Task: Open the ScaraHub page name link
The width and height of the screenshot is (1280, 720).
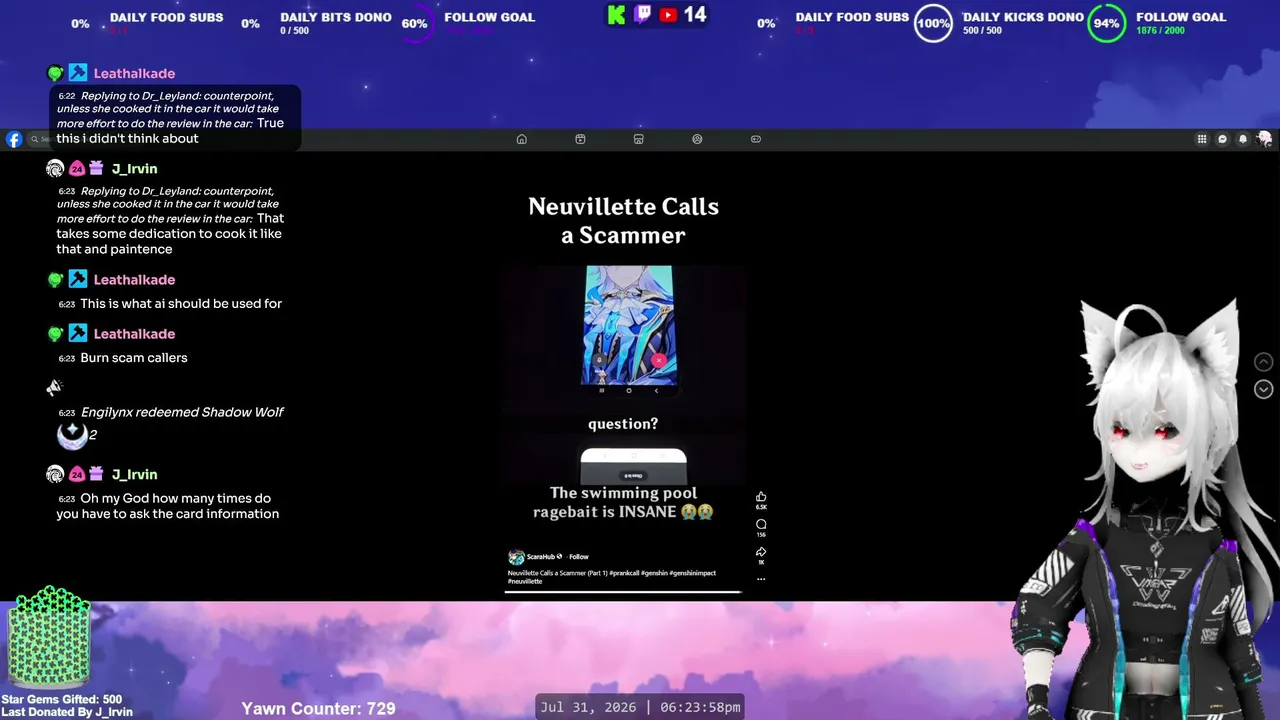Action: point(541,557)
